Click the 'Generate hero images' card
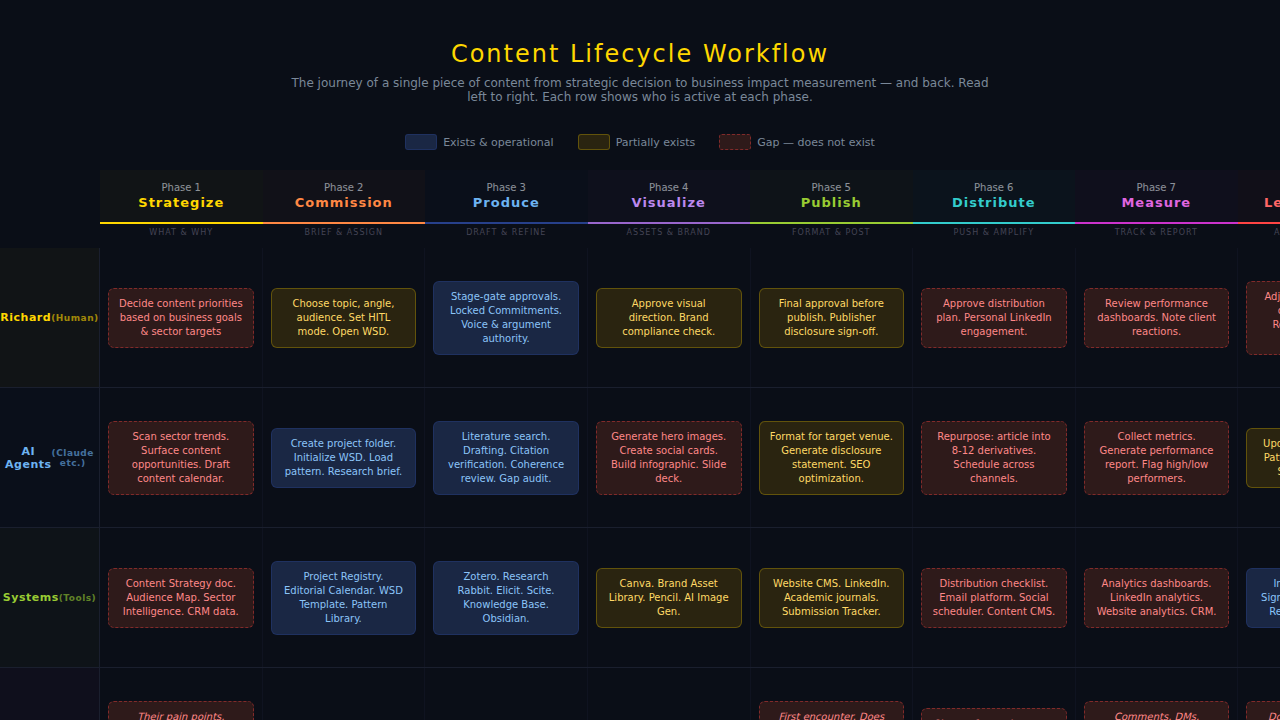This screenshot has width=1280, height=720. (x=668, y=457)
